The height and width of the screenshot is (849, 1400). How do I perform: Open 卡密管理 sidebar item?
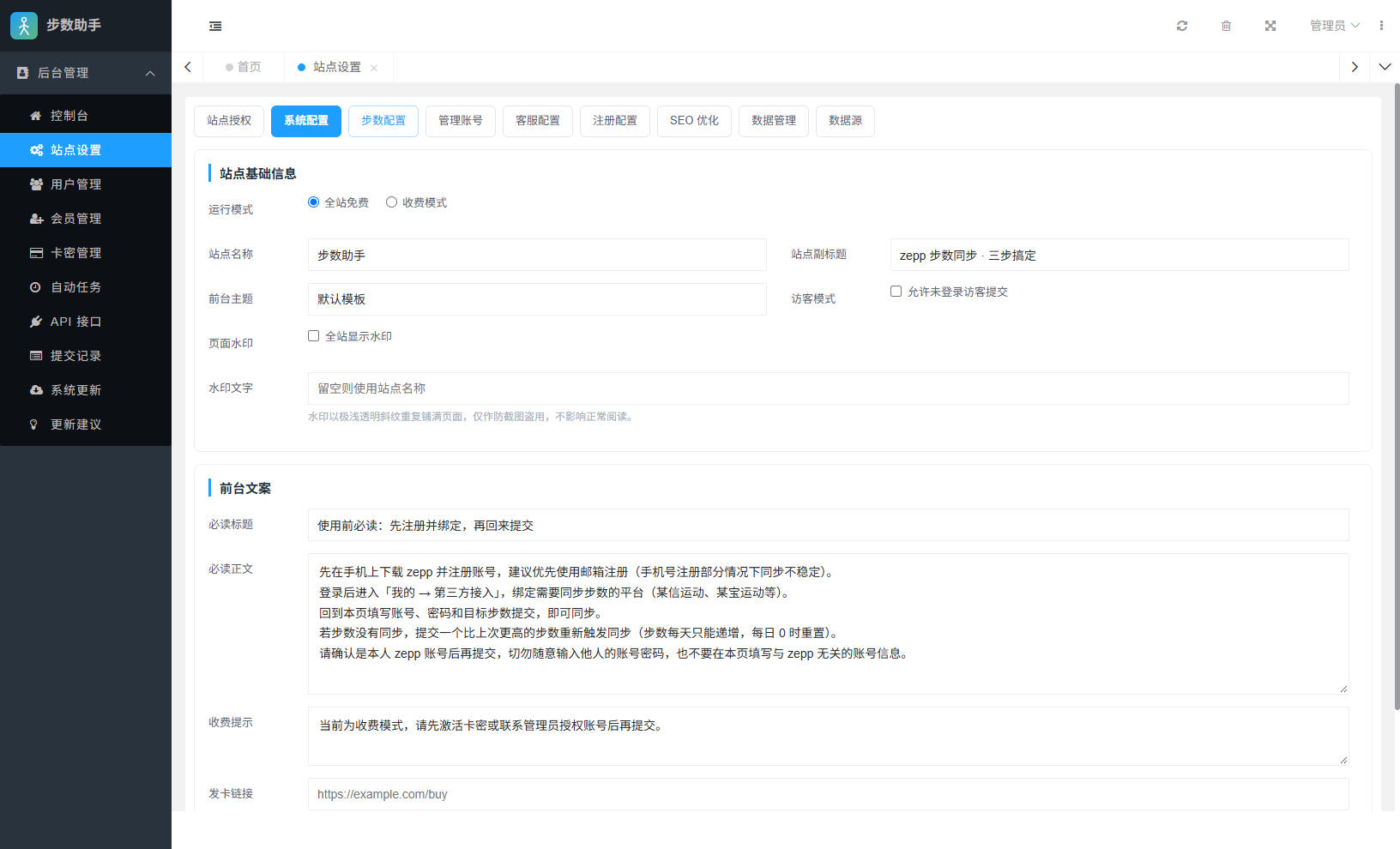pyautogui.click(x=86, y=253)
